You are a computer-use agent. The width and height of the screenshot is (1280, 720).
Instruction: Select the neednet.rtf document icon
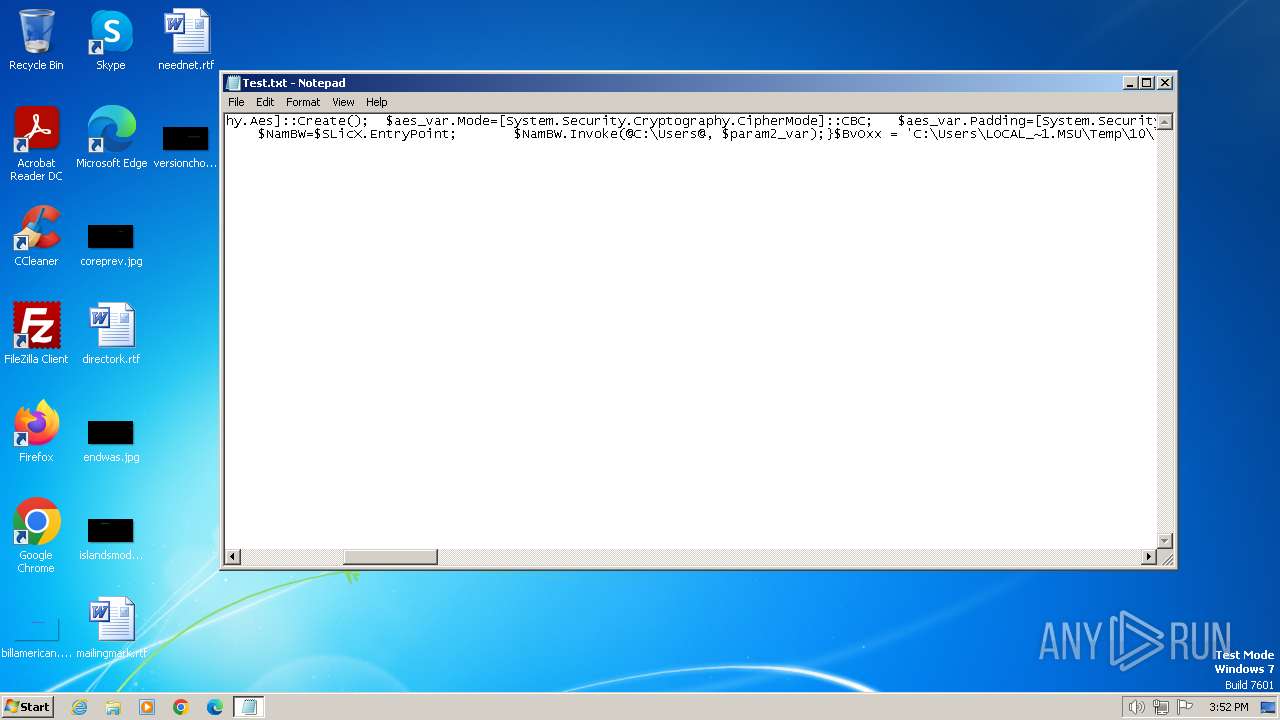pos(186,40)
